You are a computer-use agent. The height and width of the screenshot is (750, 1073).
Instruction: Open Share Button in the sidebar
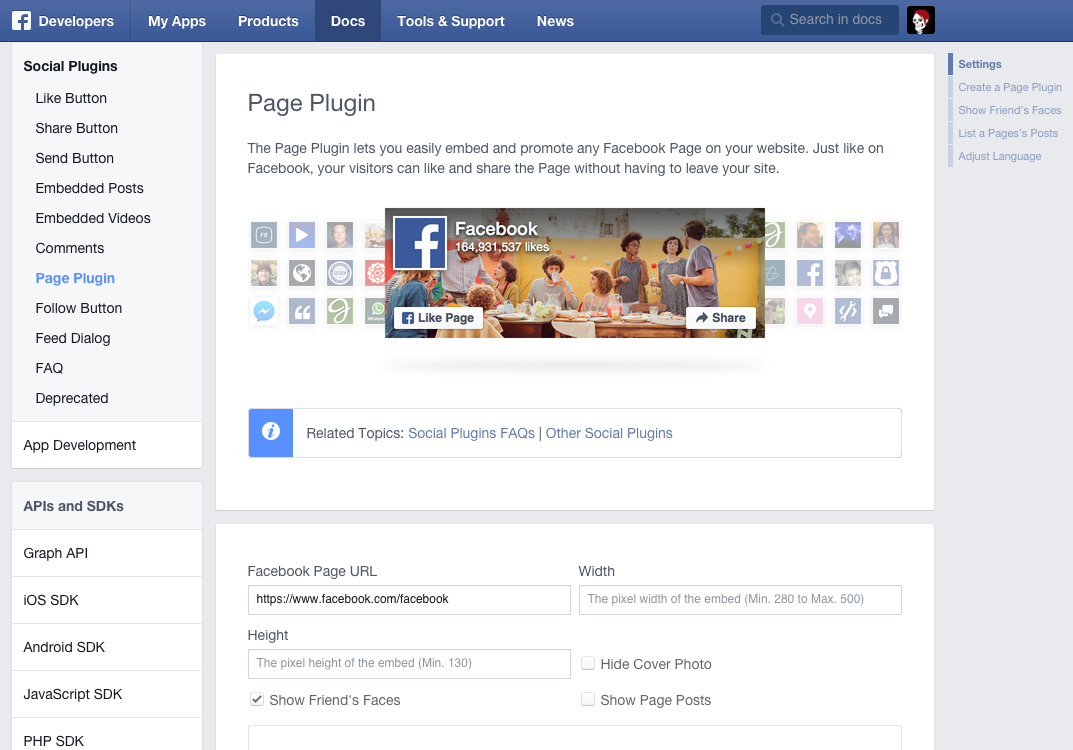(77, 129)
